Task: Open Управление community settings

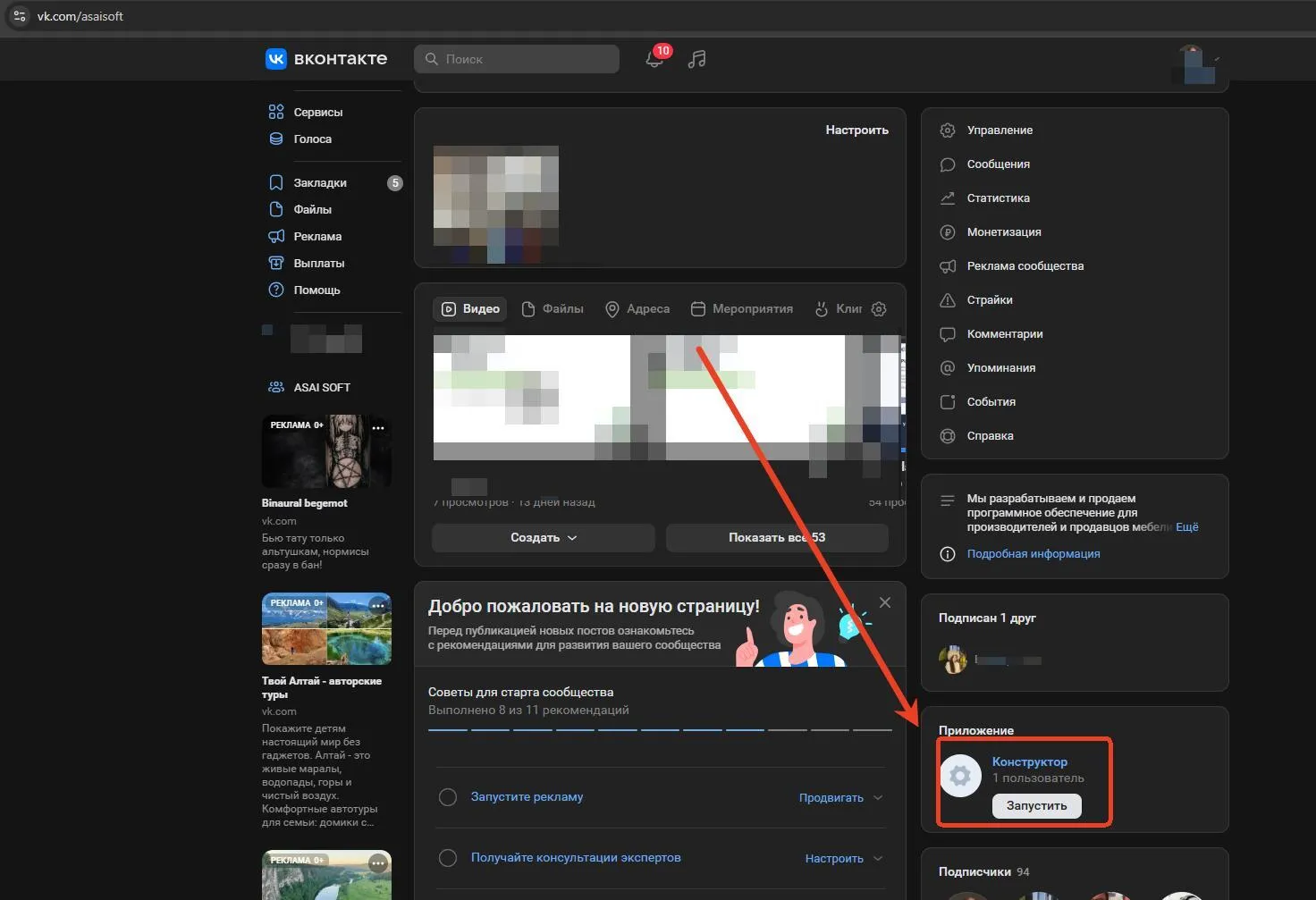Action: coord(987,130)
